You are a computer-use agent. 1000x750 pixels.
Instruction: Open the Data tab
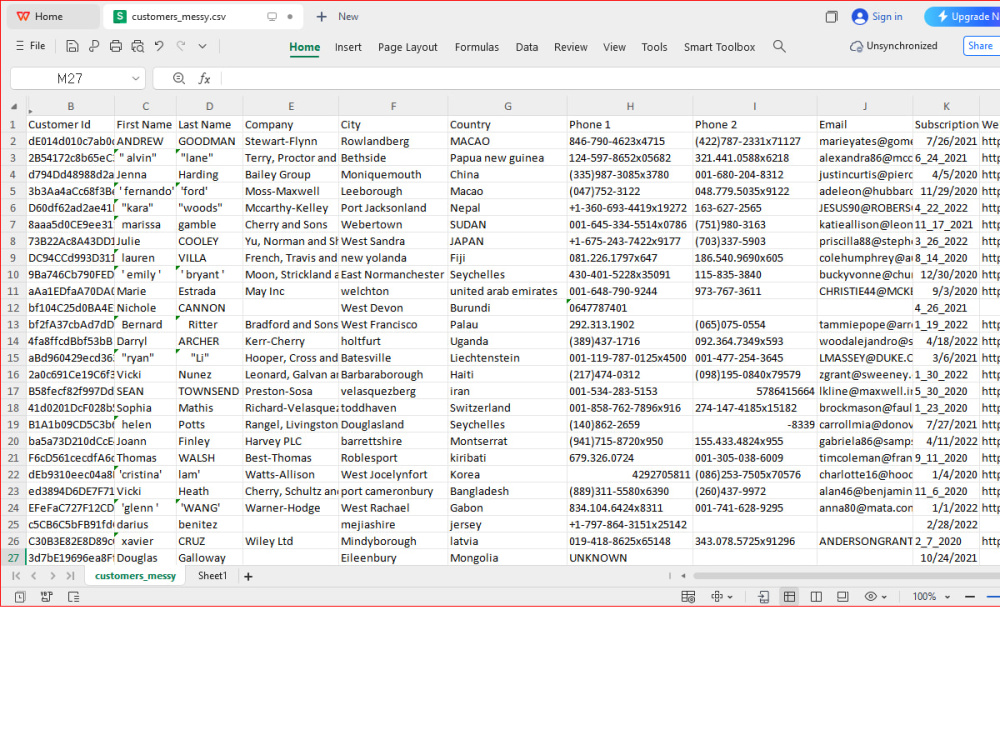[527, 47]
